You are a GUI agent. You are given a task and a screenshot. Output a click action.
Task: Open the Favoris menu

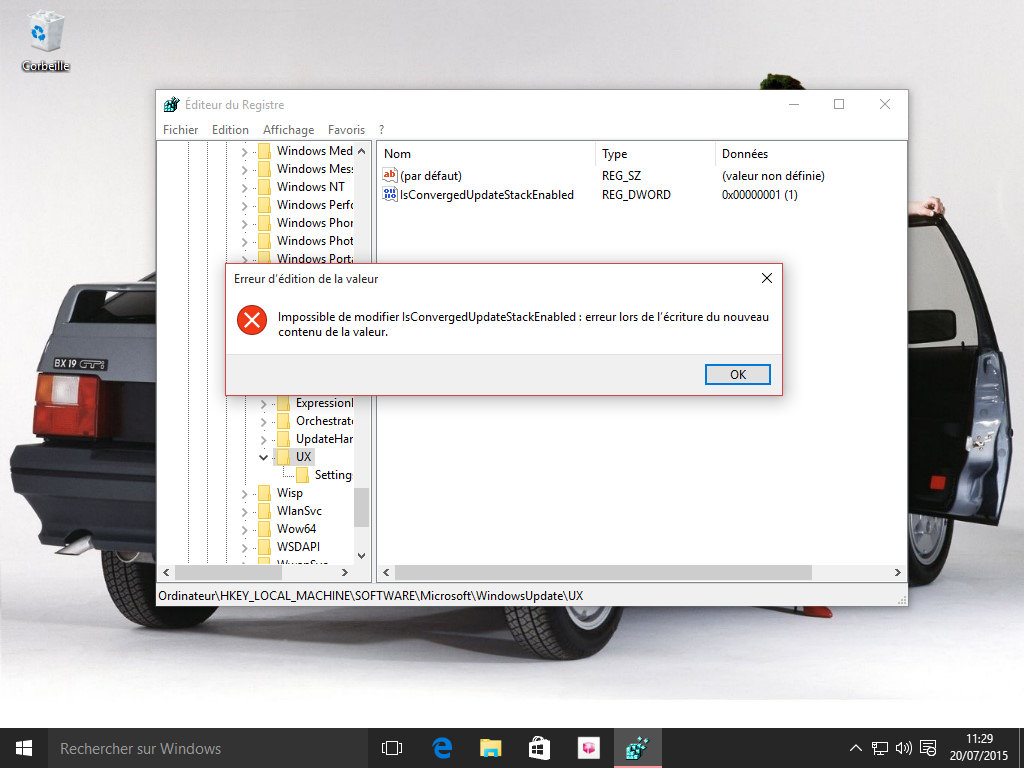click(346, 130)
